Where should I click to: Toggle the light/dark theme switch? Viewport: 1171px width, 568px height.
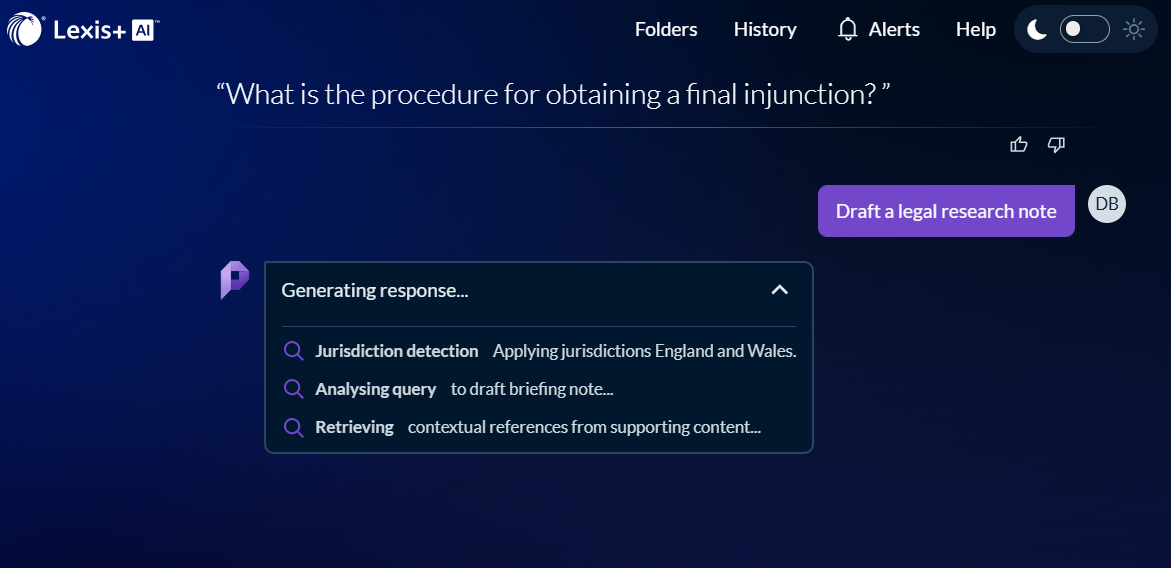pyautogui.click(x=1084, y=29)
